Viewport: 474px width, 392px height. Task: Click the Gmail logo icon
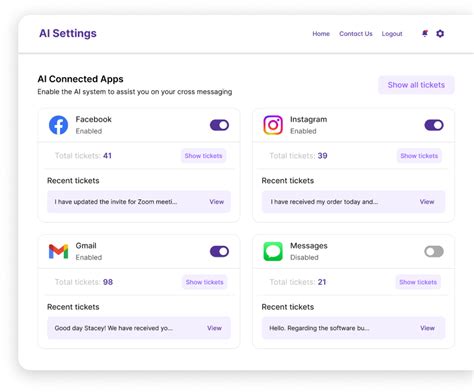coord(58,251)
